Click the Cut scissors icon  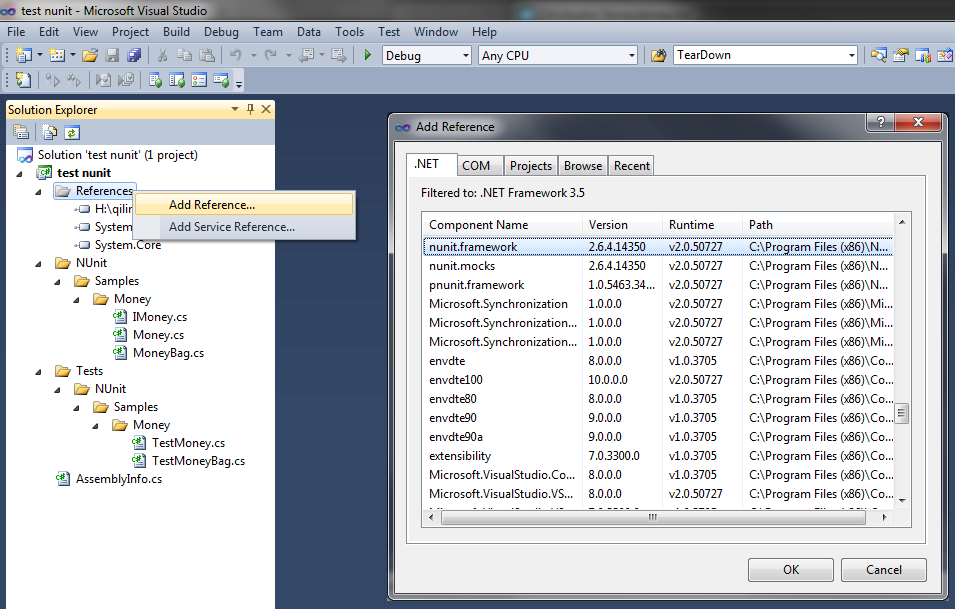coord(162,55)
